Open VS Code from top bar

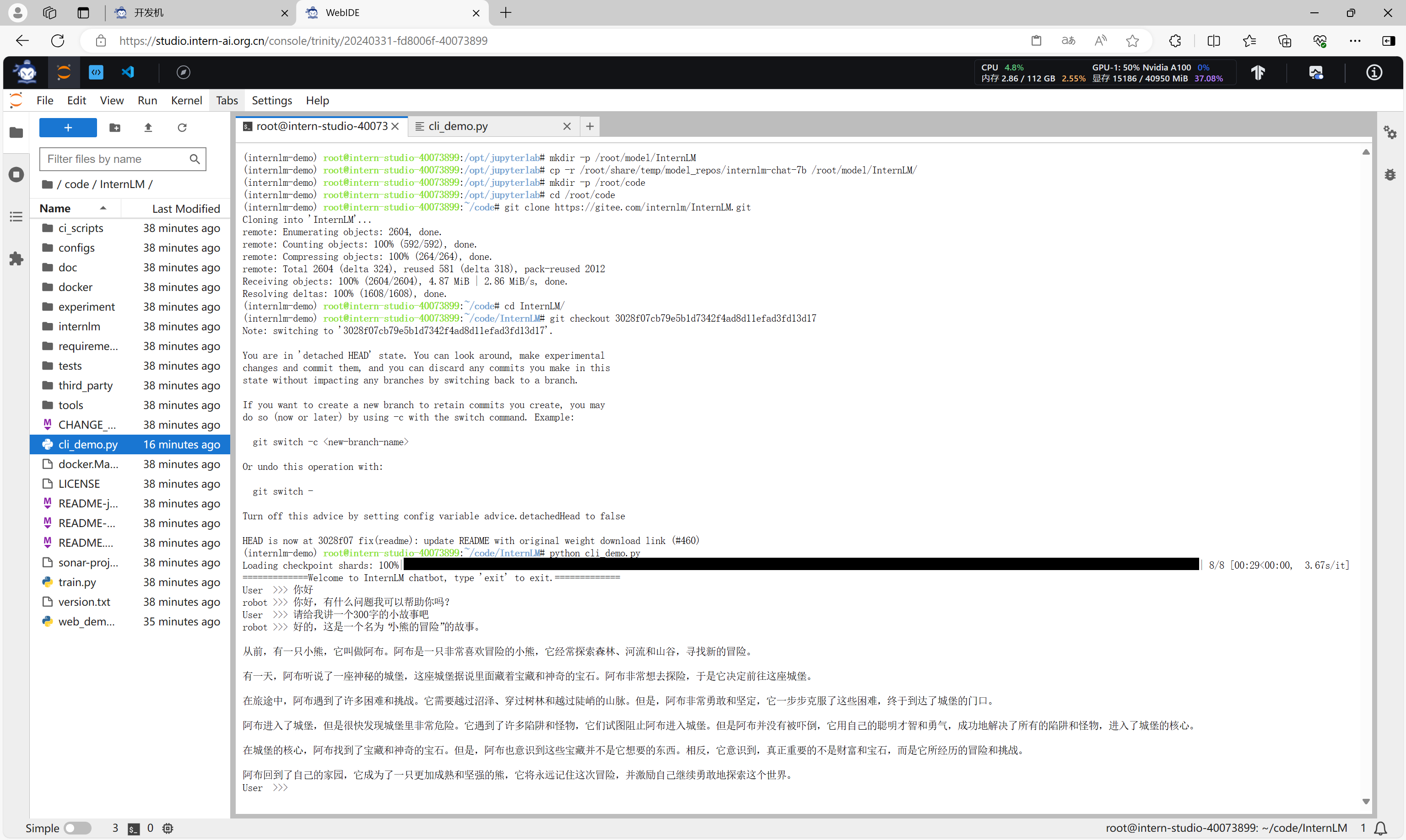point(128,72)
